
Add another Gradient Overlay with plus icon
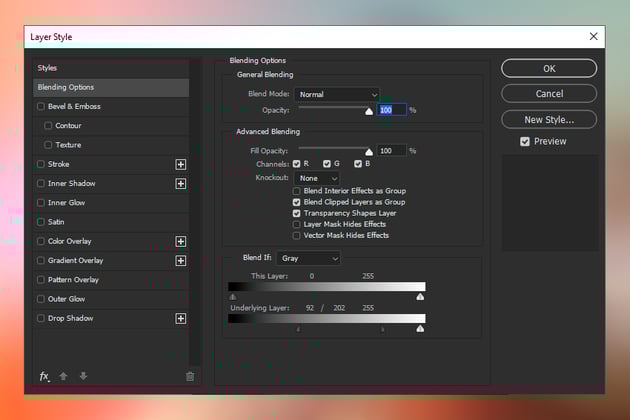(181, 261)
